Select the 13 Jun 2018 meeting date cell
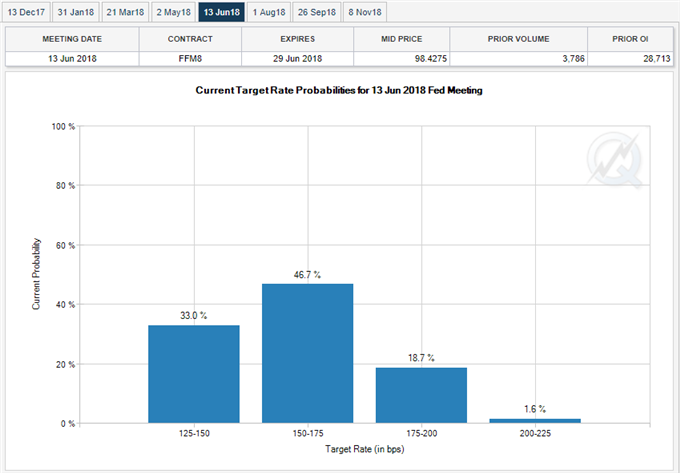This screenshot has width=680, height=473. pos(72,59)
